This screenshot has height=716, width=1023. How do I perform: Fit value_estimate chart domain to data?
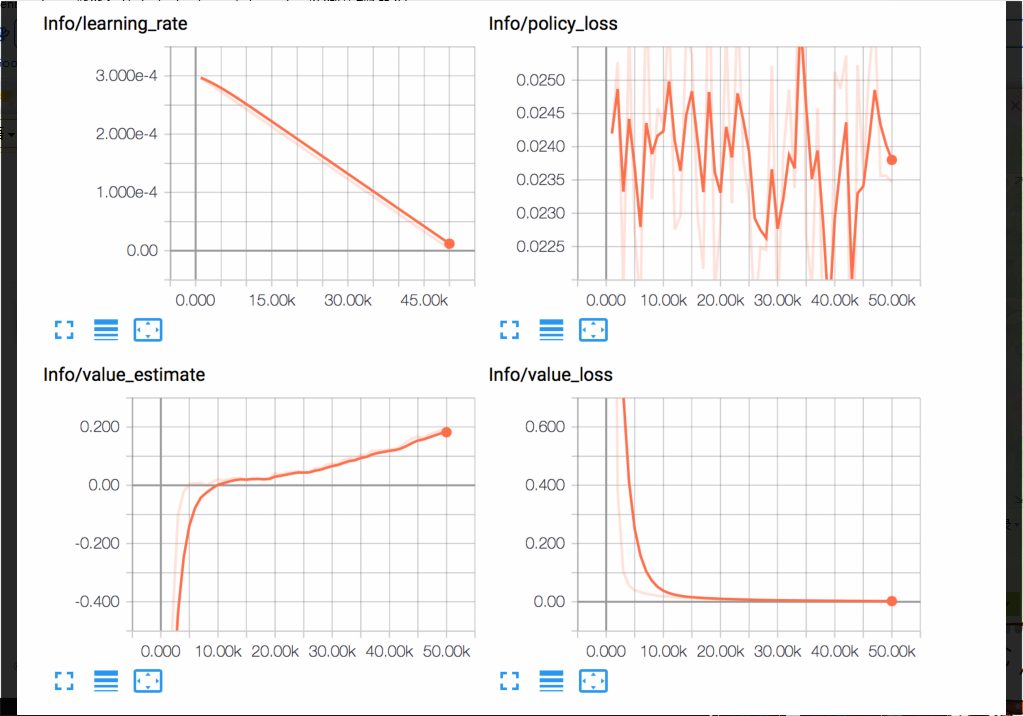tap(148, 681)
